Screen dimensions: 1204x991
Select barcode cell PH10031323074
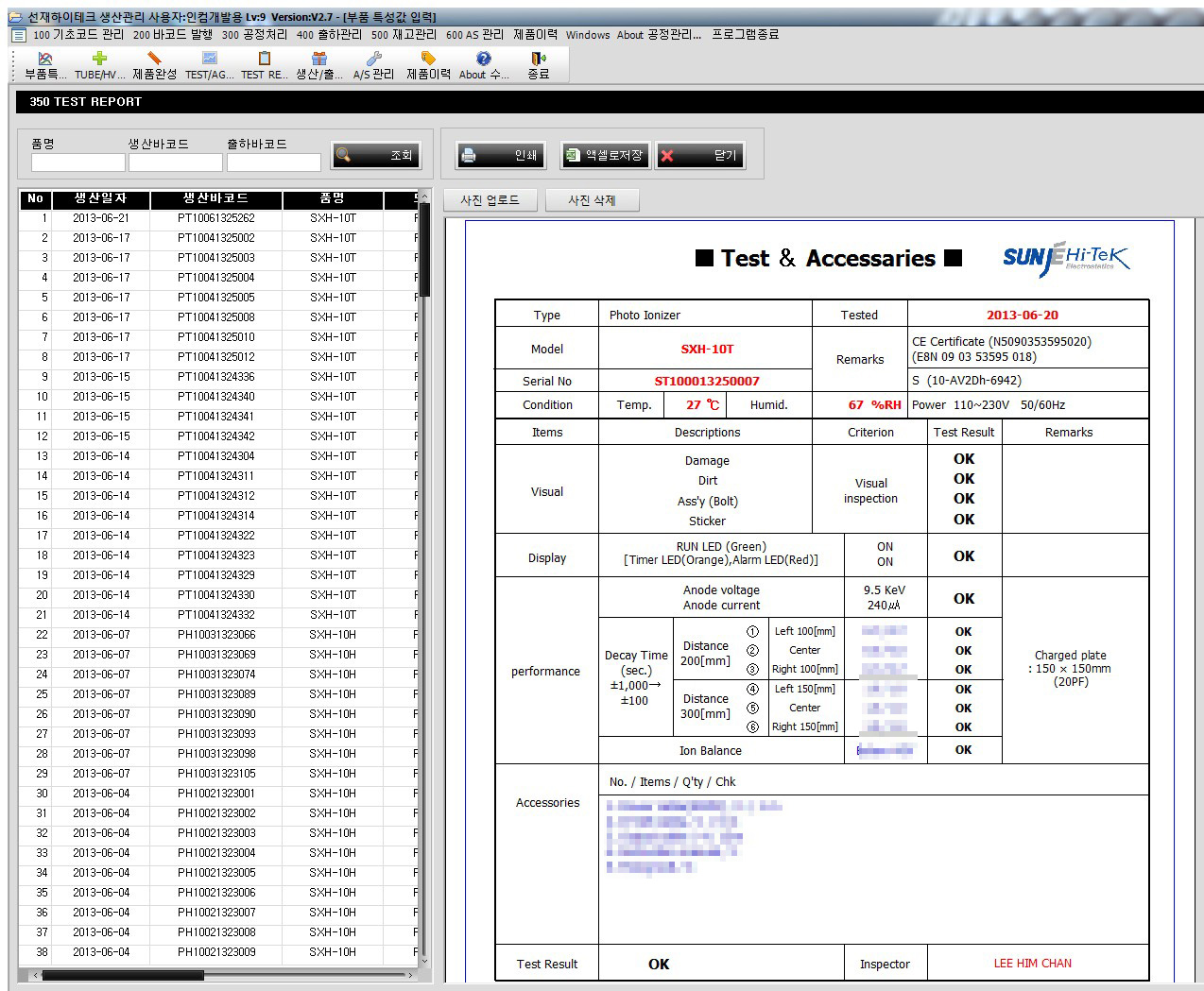pyautogui.click(x=216, y=675)
